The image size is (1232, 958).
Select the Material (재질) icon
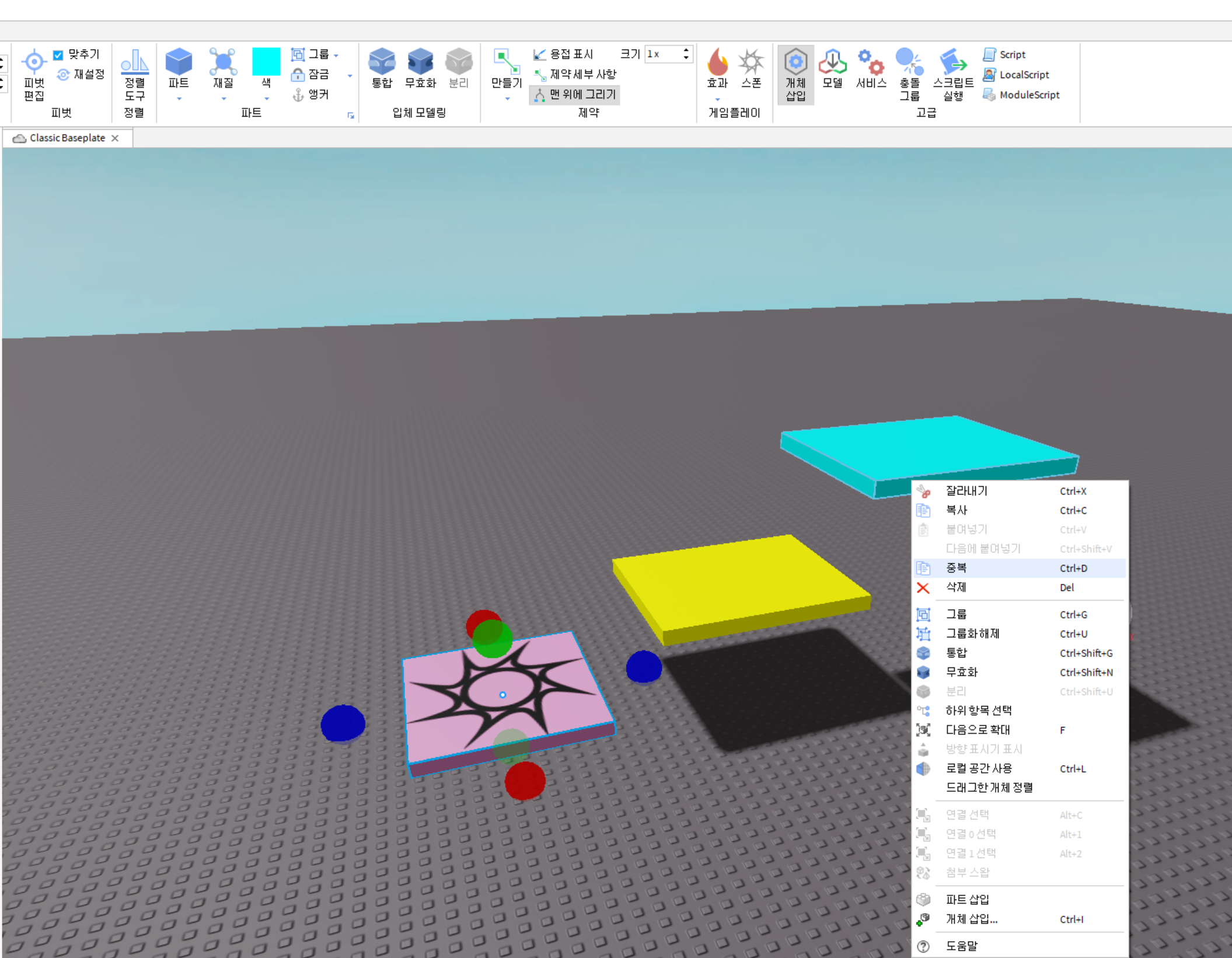223,62
